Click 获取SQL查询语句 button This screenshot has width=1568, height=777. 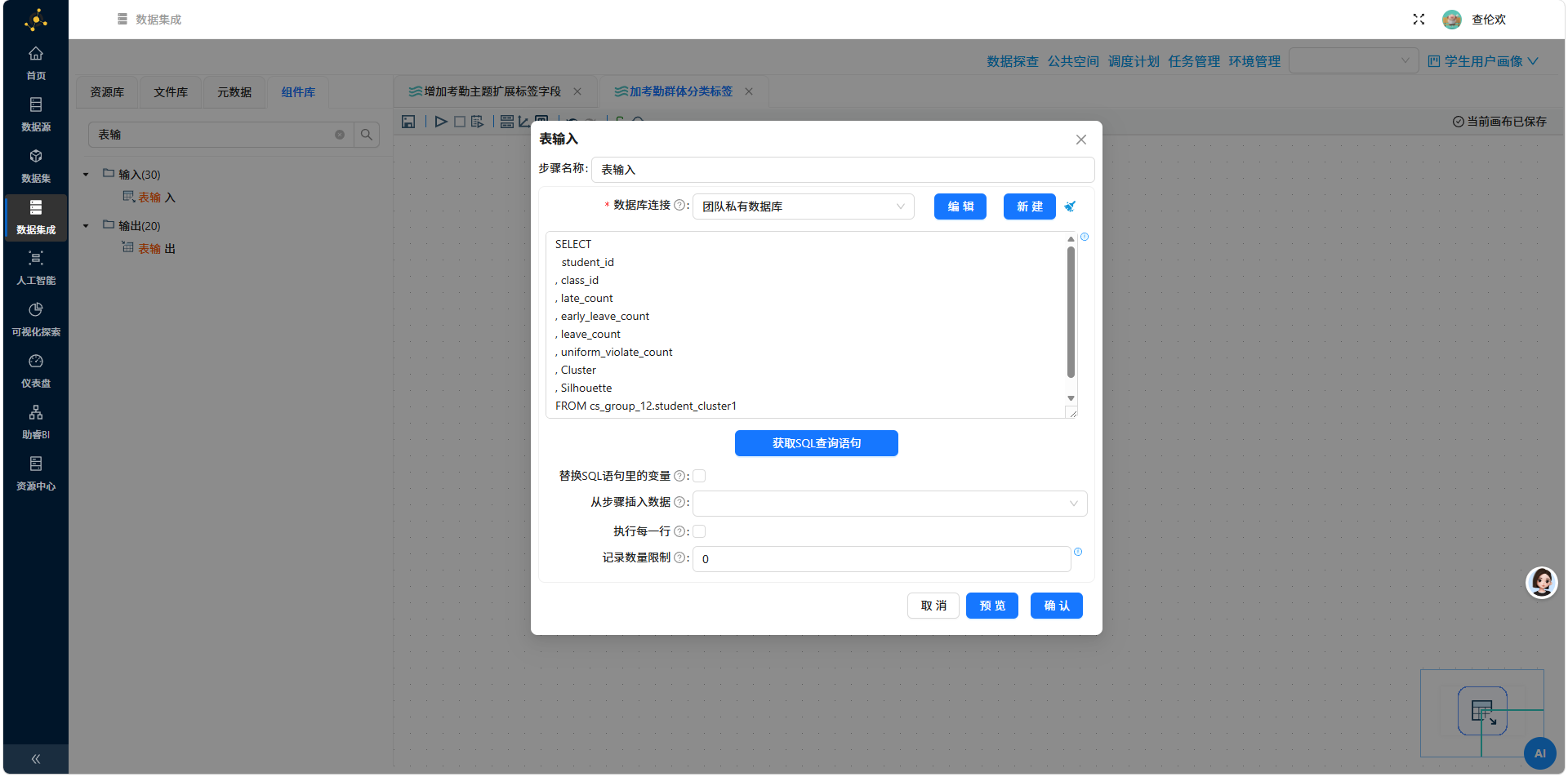pos(817,443)
